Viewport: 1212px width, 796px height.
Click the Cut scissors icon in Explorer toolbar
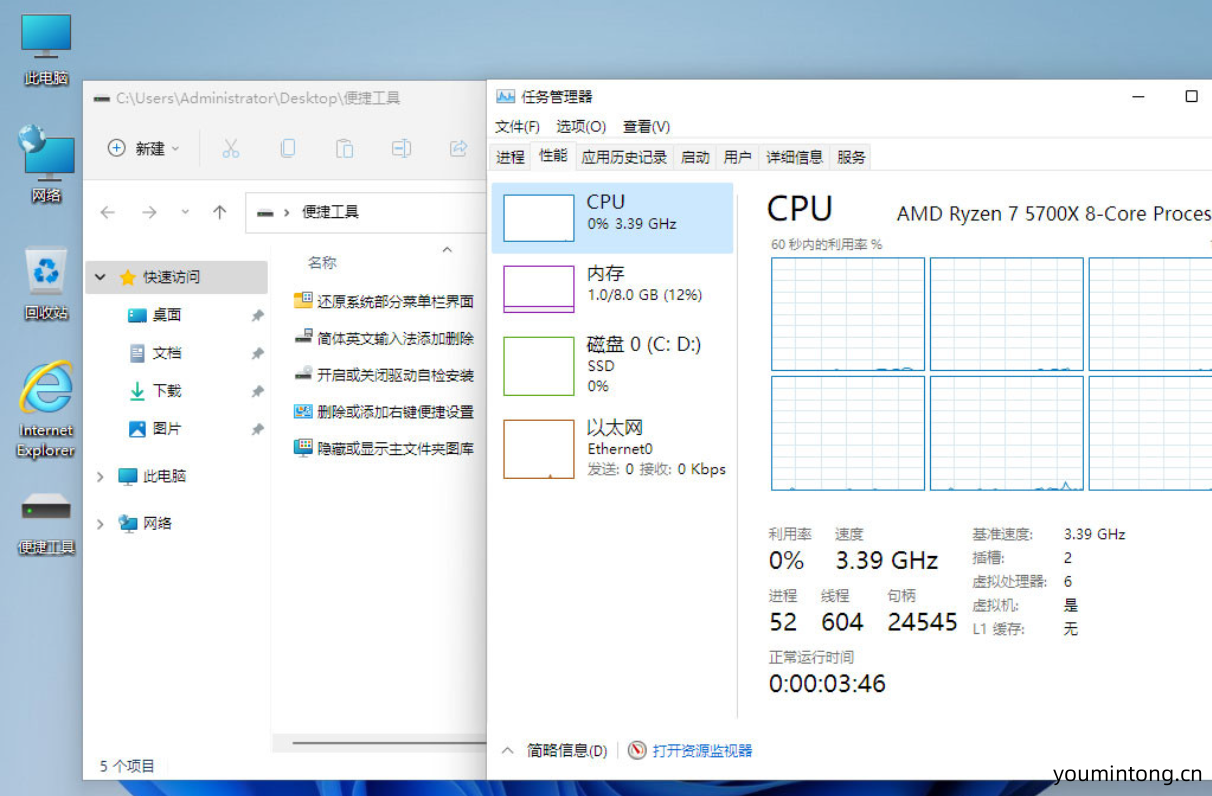230,149
